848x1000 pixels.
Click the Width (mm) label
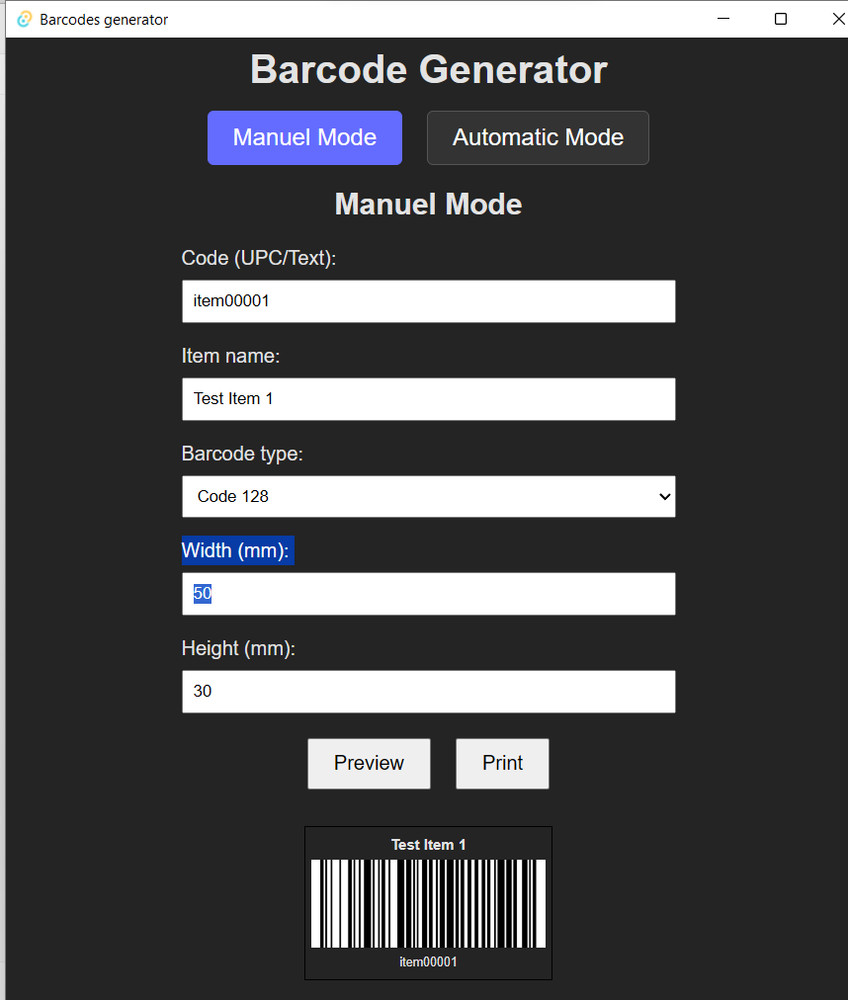[x=237, y=550]
